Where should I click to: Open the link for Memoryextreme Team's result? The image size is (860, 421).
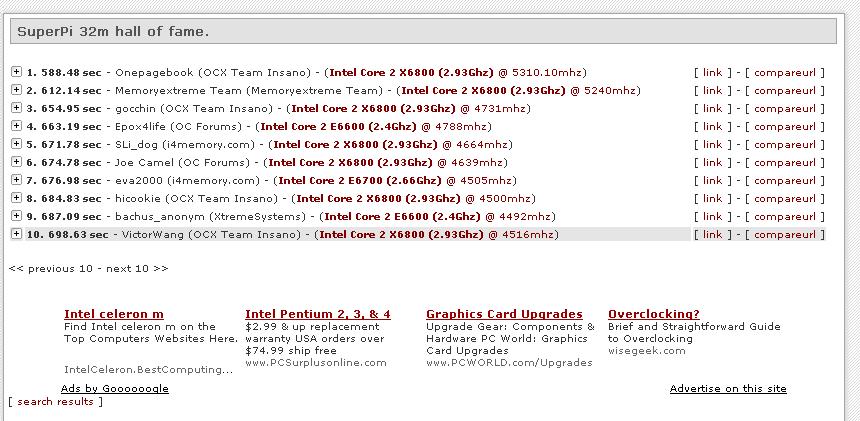712,90
